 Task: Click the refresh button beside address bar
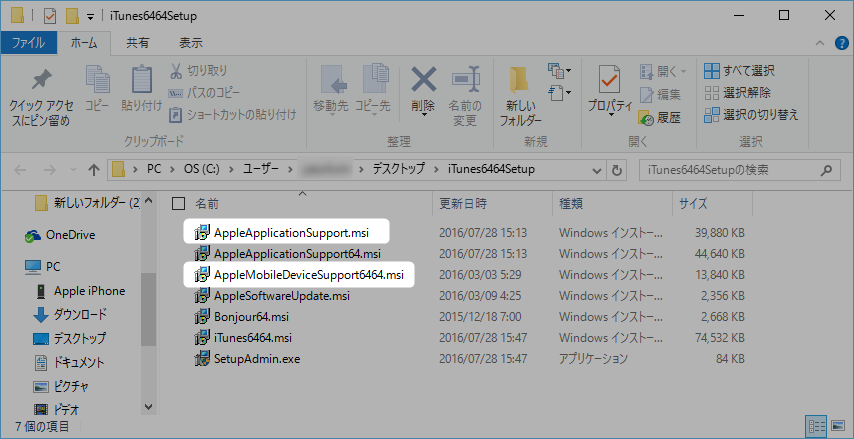tap(617, 170)
